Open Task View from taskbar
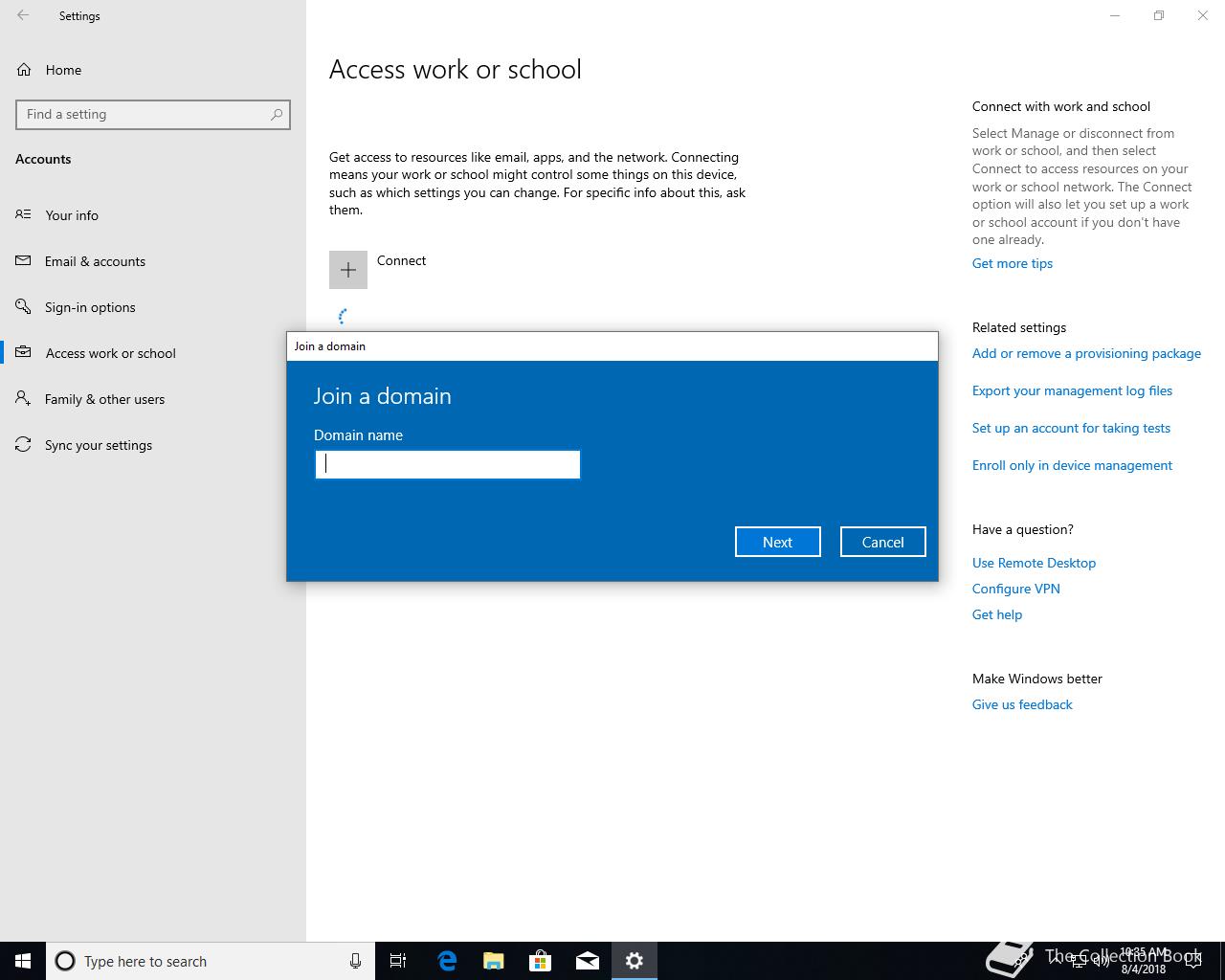1225x980 pixels. click(x=398, y=961)
